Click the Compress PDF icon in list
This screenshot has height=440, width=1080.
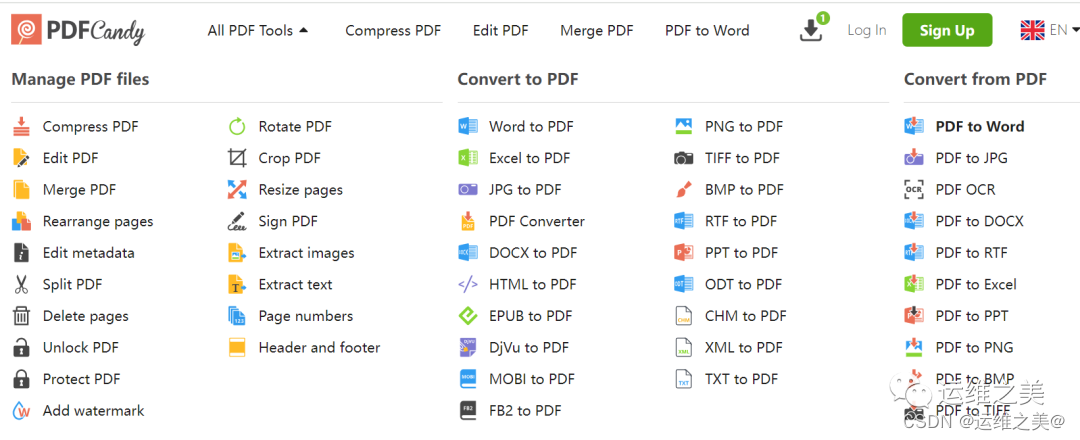coord(22,127)
